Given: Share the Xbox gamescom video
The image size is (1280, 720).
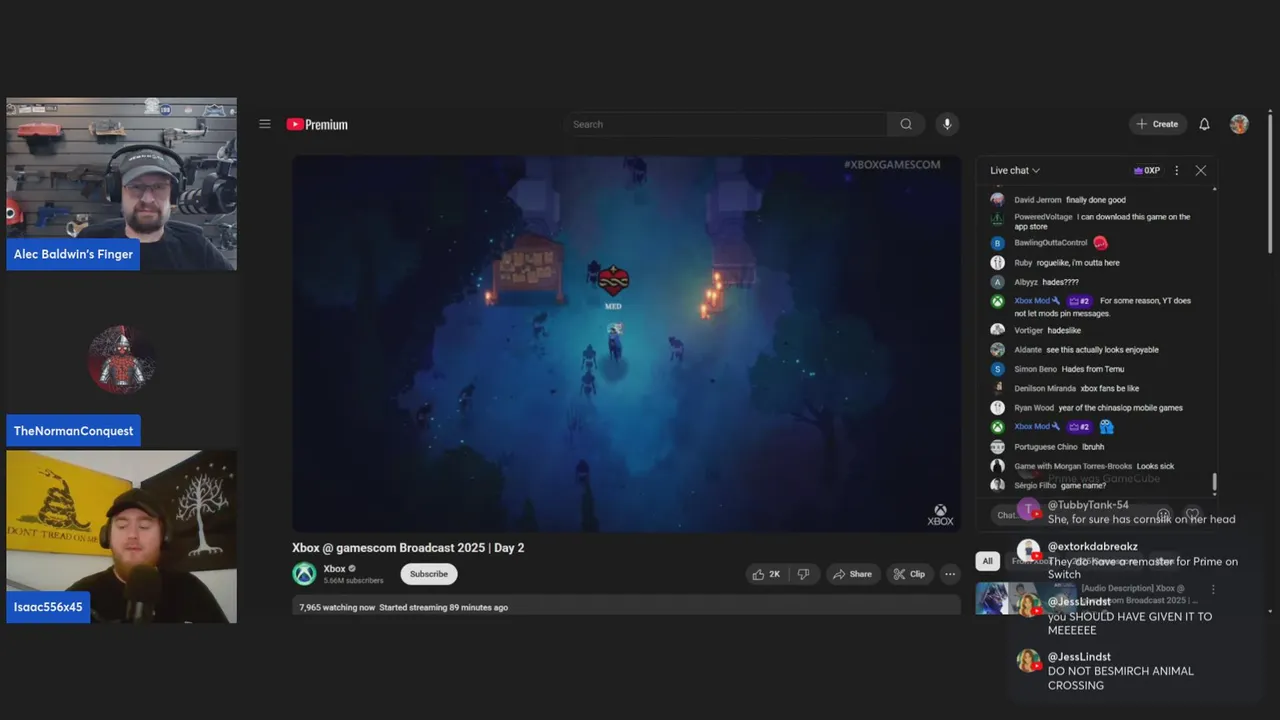Looking at the screenshot, I should pyautogui.click(x=852, y=574).
